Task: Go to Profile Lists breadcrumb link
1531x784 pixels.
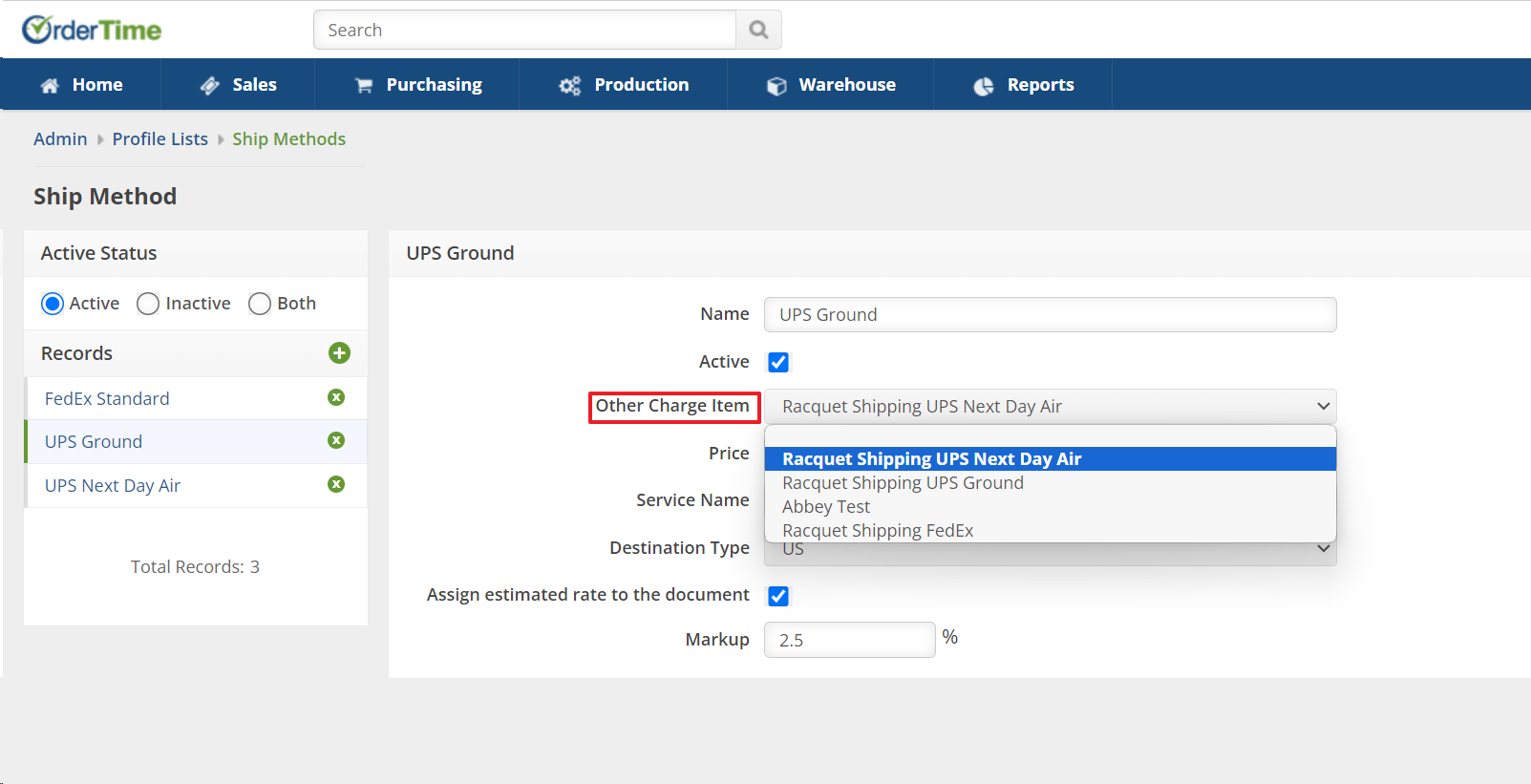Action: (x=159, y=139)
